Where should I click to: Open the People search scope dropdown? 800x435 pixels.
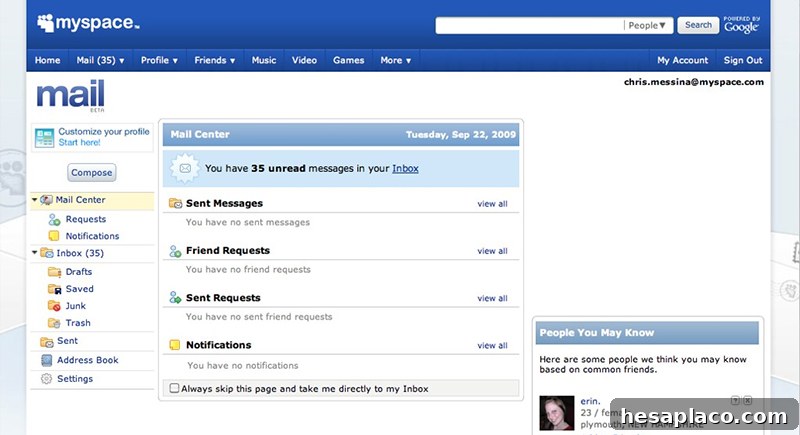tap(647, 25)
